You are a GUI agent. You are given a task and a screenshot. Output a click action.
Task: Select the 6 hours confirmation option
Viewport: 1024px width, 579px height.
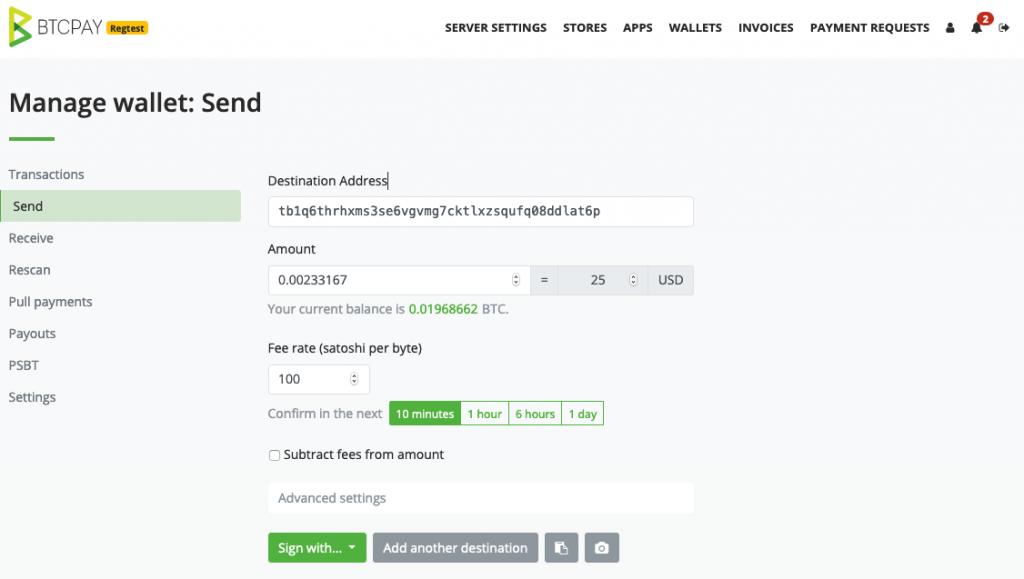click(x=535, y=414)
